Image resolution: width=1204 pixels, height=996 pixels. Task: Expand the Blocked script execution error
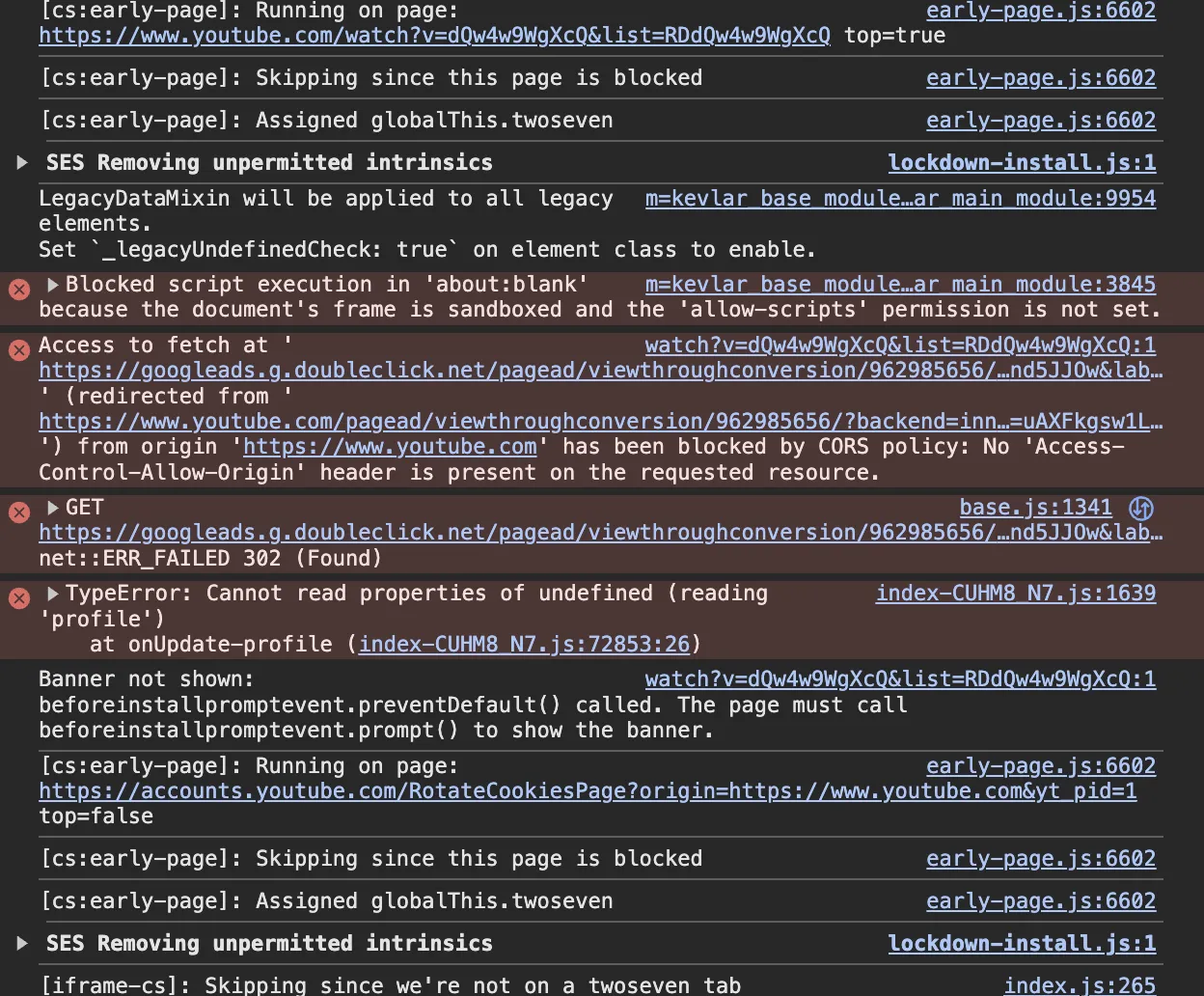[x=53, y=285]
